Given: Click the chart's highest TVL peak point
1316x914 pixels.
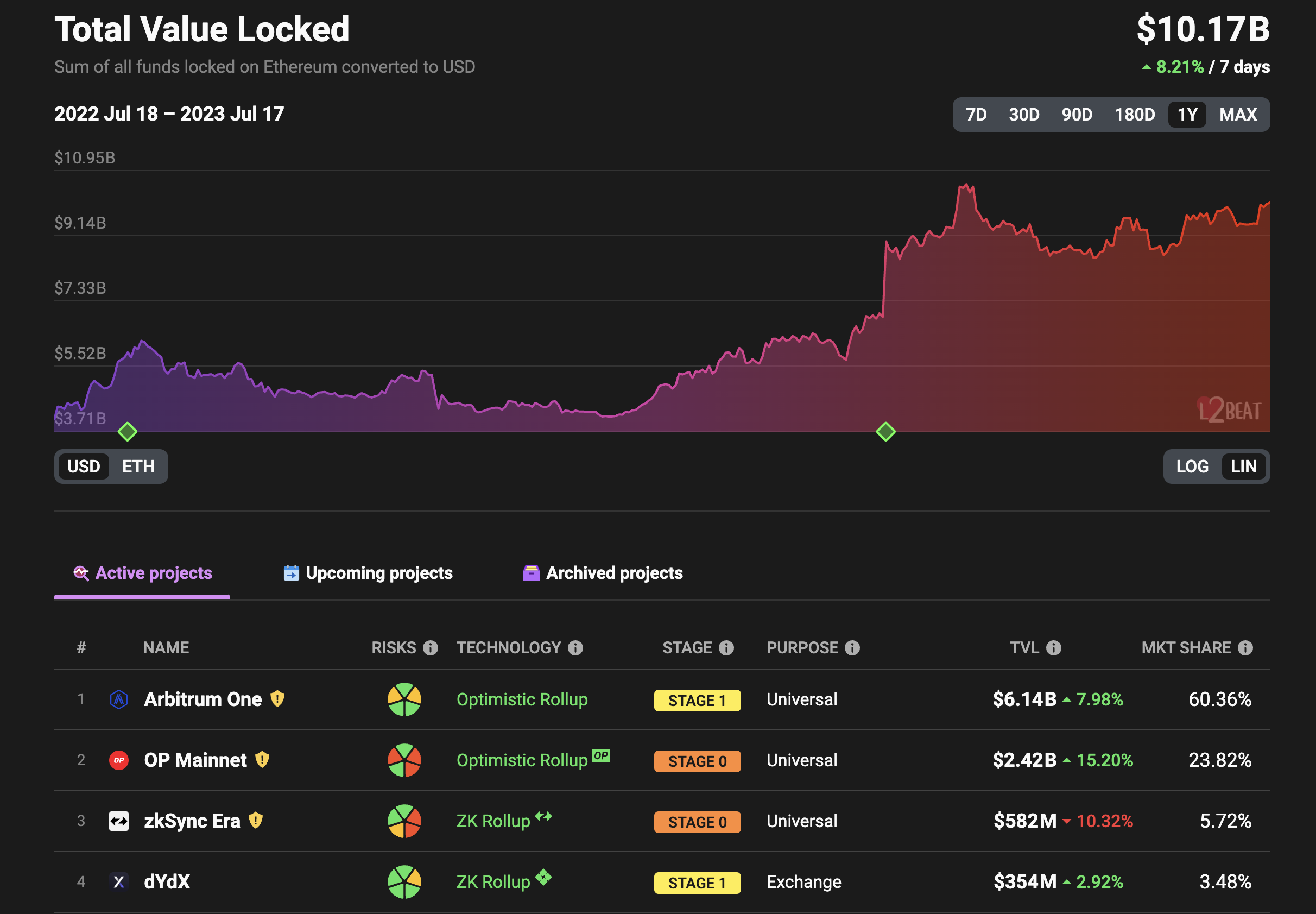Looking at the screenshot, I should click(x=967, y=185).
